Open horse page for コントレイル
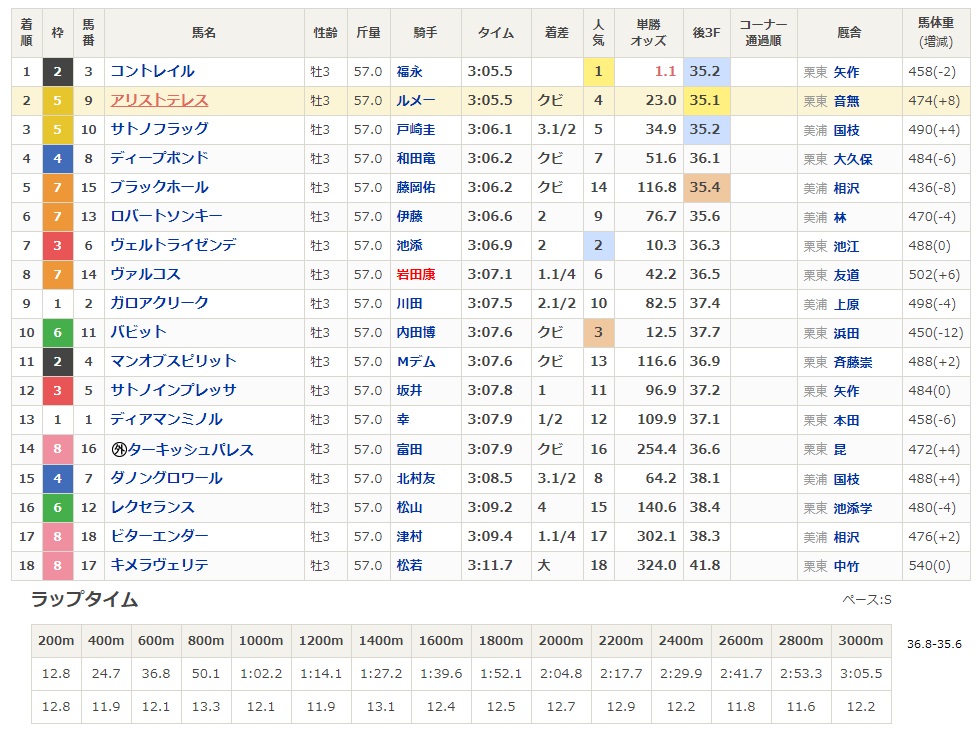Viewport: 976px width, 742px height. point(152,72)
